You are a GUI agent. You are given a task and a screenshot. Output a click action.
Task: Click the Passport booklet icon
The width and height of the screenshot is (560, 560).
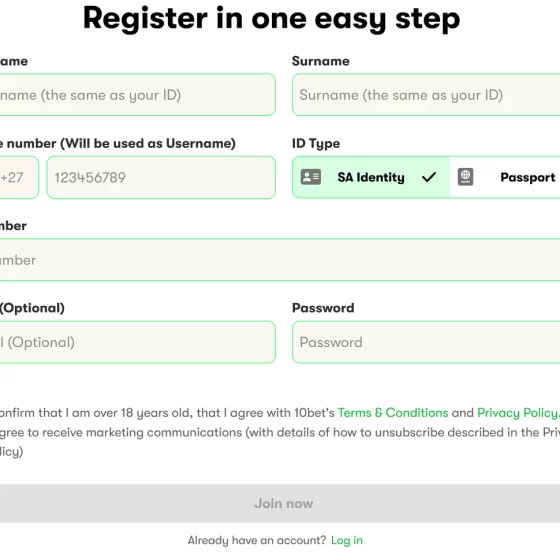click(x=465, y=177)
